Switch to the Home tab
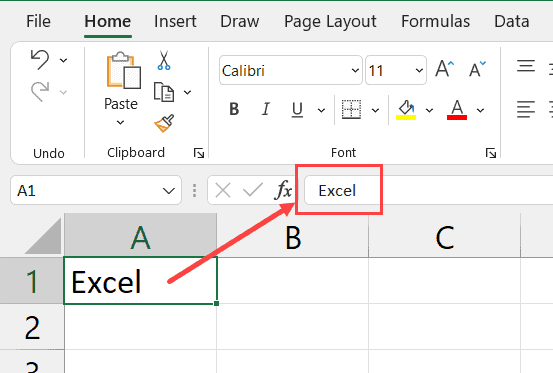Image resolution: width=553 pixels, height=373 pixels. tap(108, 22)
